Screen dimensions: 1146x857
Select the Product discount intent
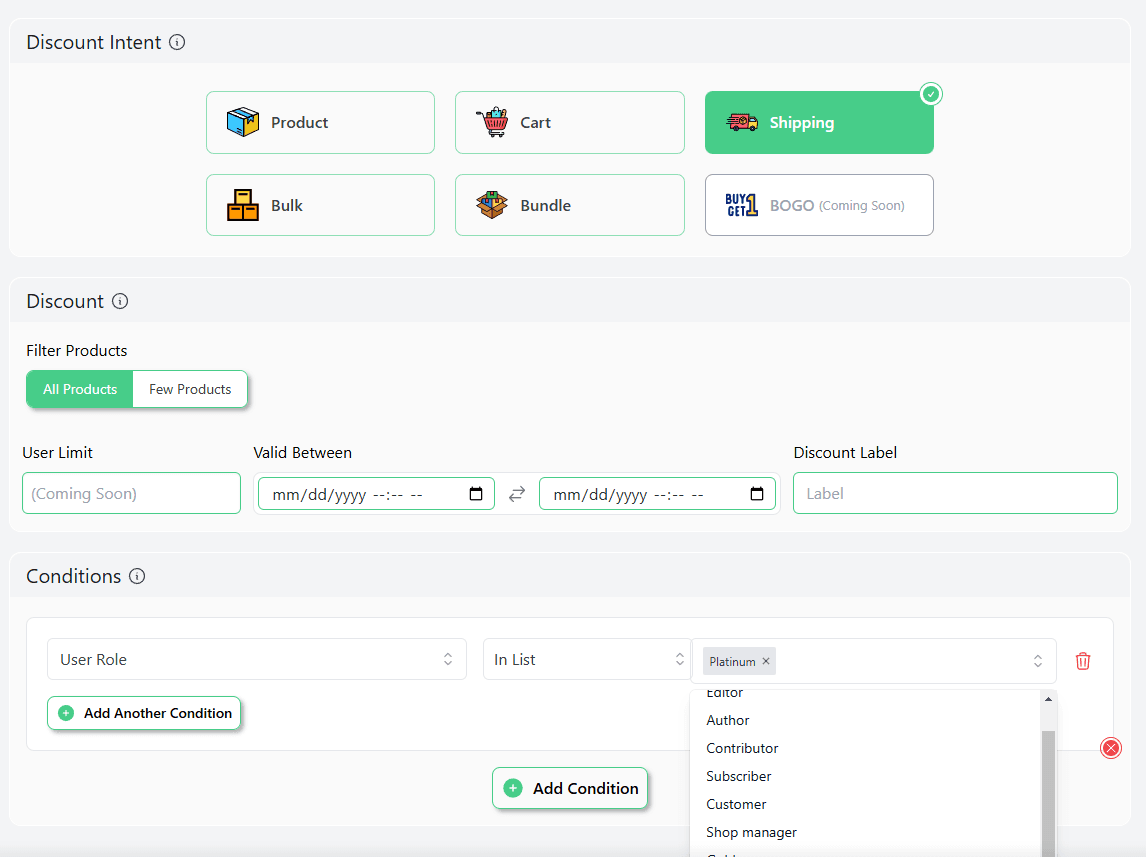(320, 123)
